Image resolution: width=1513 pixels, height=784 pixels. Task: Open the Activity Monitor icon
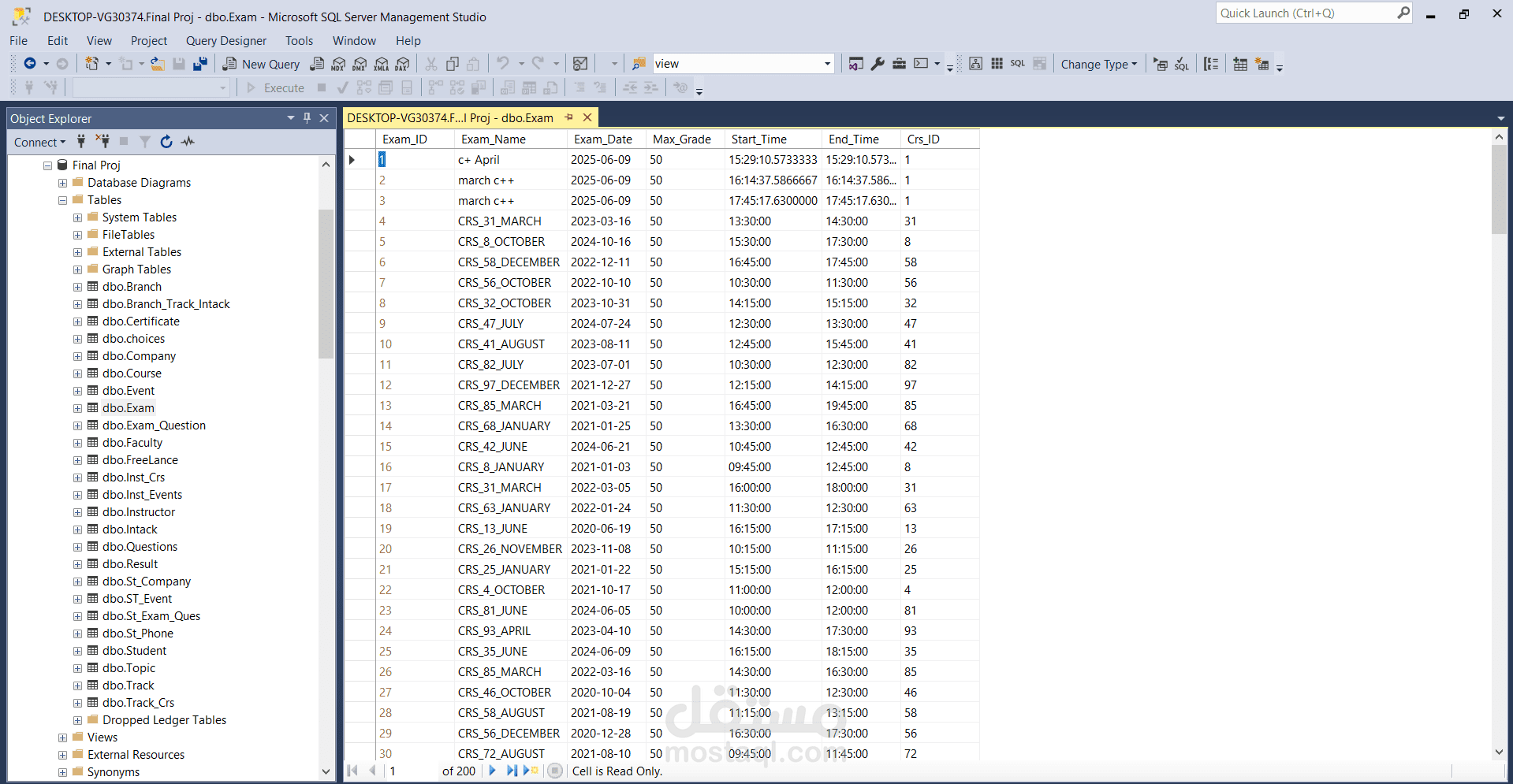click(188, 142)
